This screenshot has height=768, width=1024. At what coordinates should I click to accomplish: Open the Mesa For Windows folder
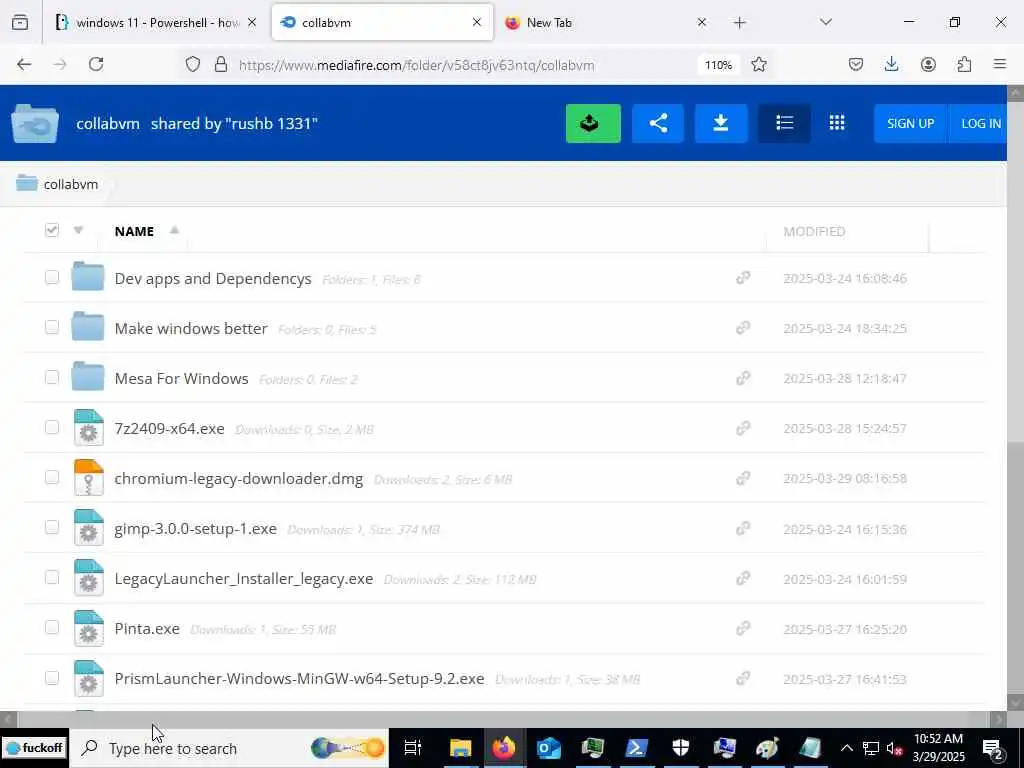(182, 379)
